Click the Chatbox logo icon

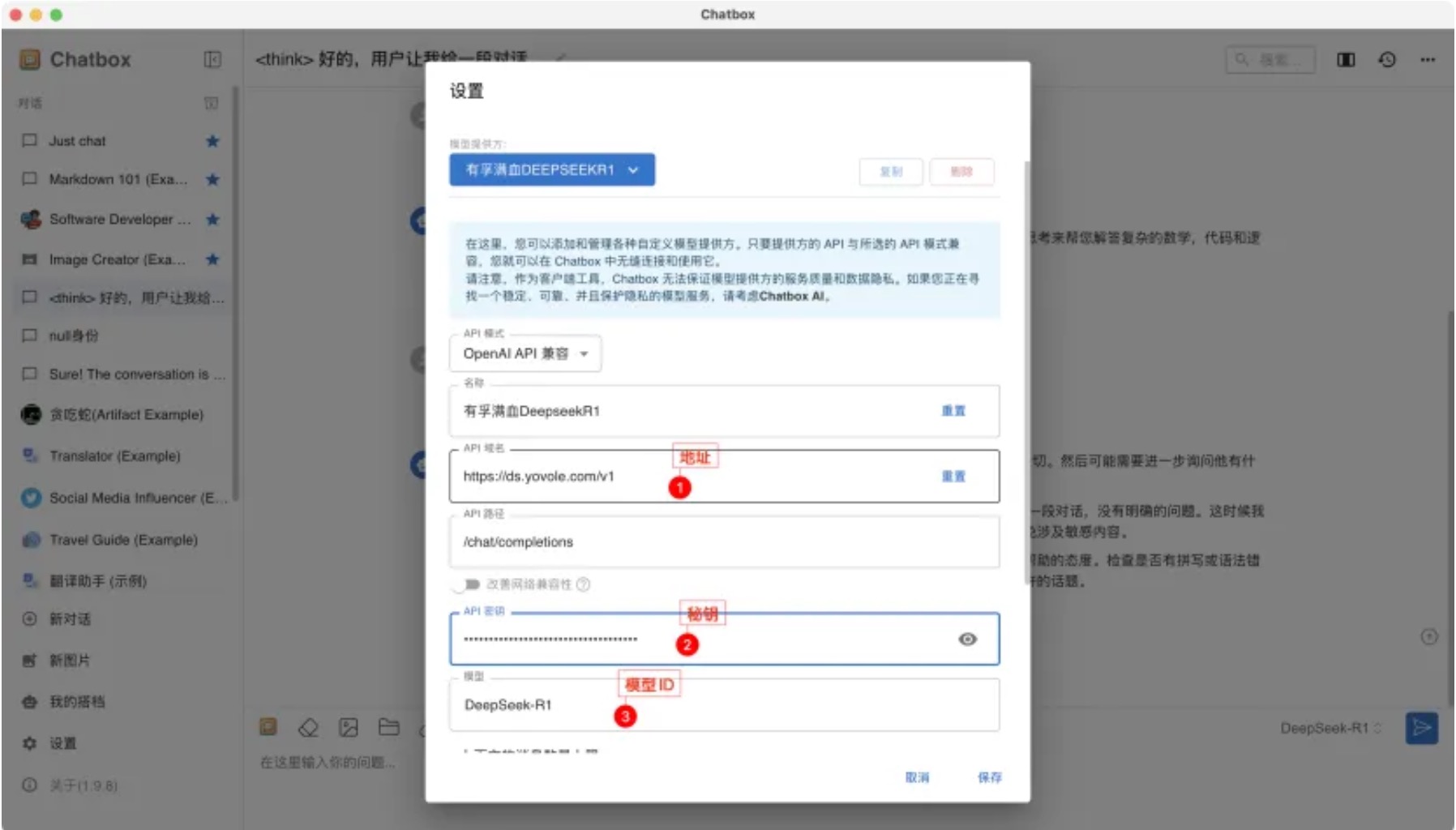[x=30, y=59]
